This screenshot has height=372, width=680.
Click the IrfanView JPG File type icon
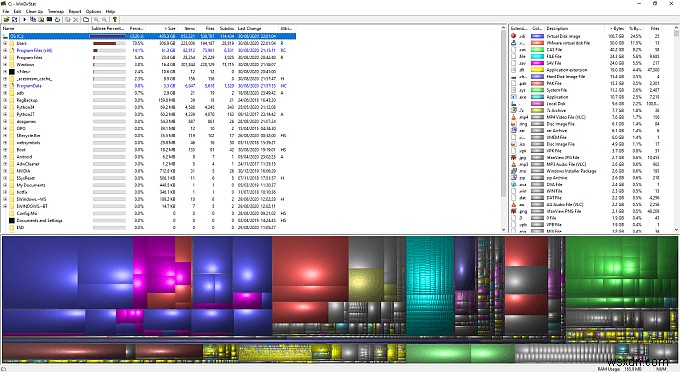tap(513, 157)
